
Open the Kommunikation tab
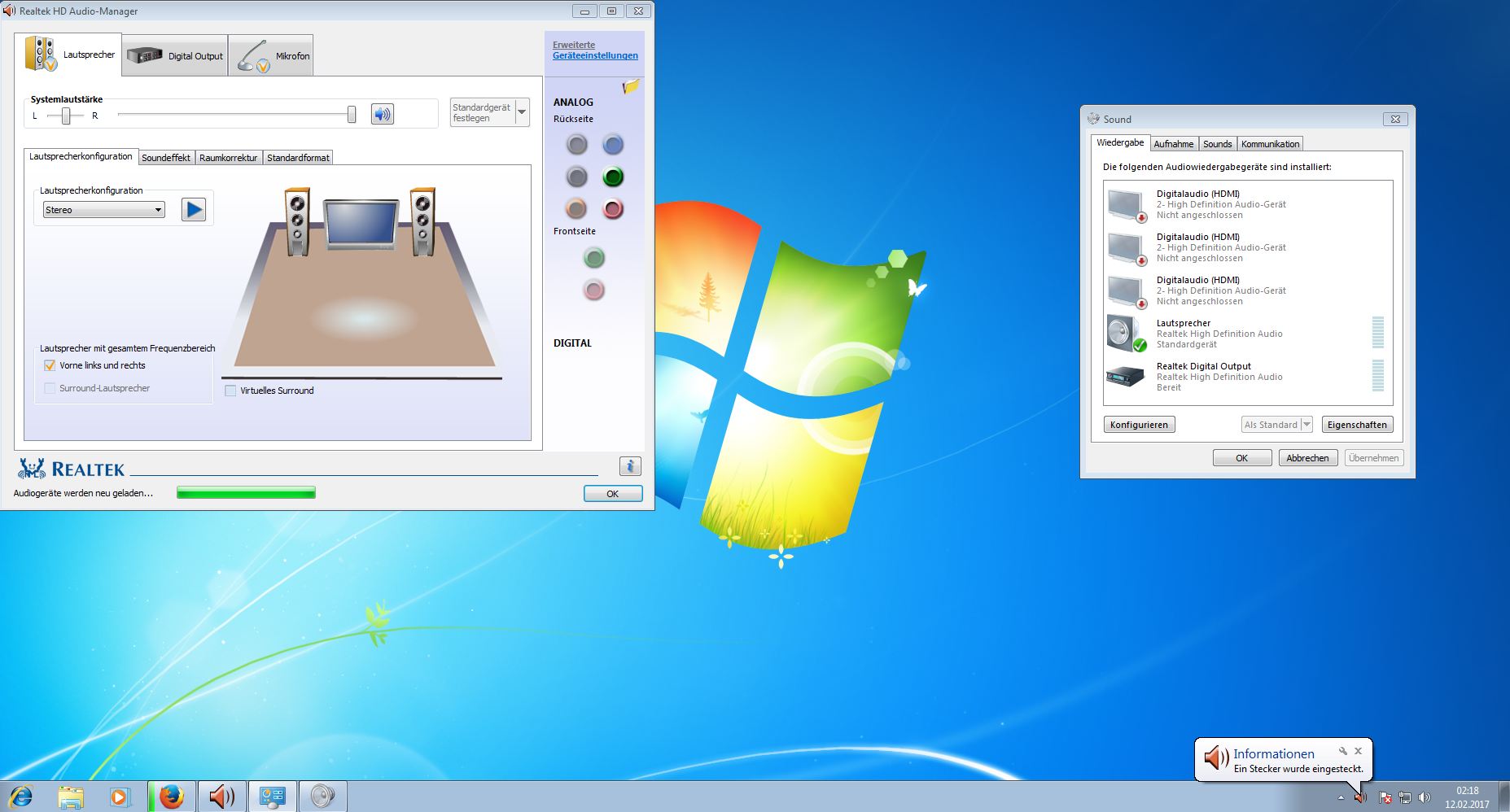[1270, 144]
